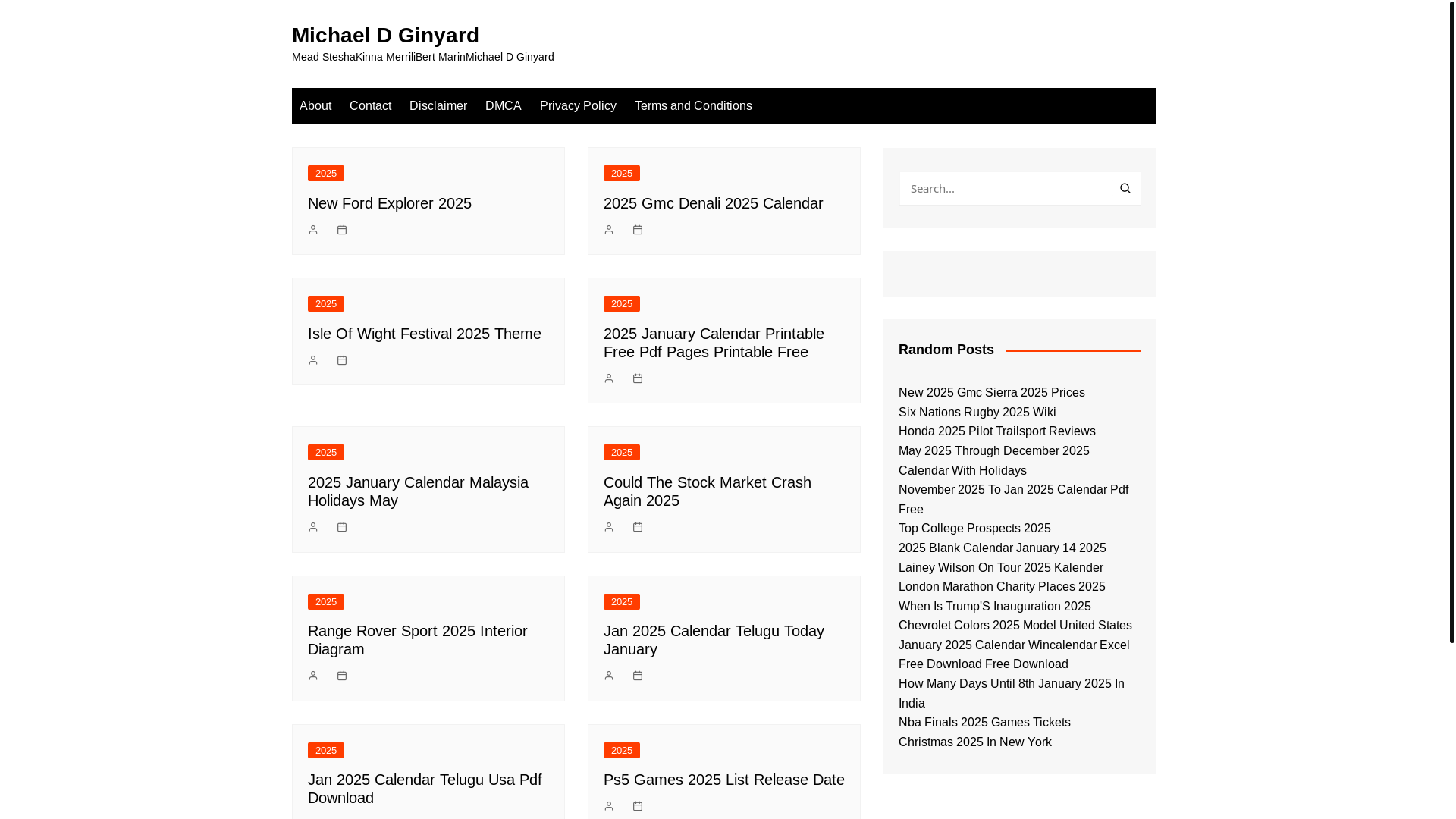1456x819 pixels.
Task: Click author icon under Range Rover Sport post
Action: (x=313, y=676)
